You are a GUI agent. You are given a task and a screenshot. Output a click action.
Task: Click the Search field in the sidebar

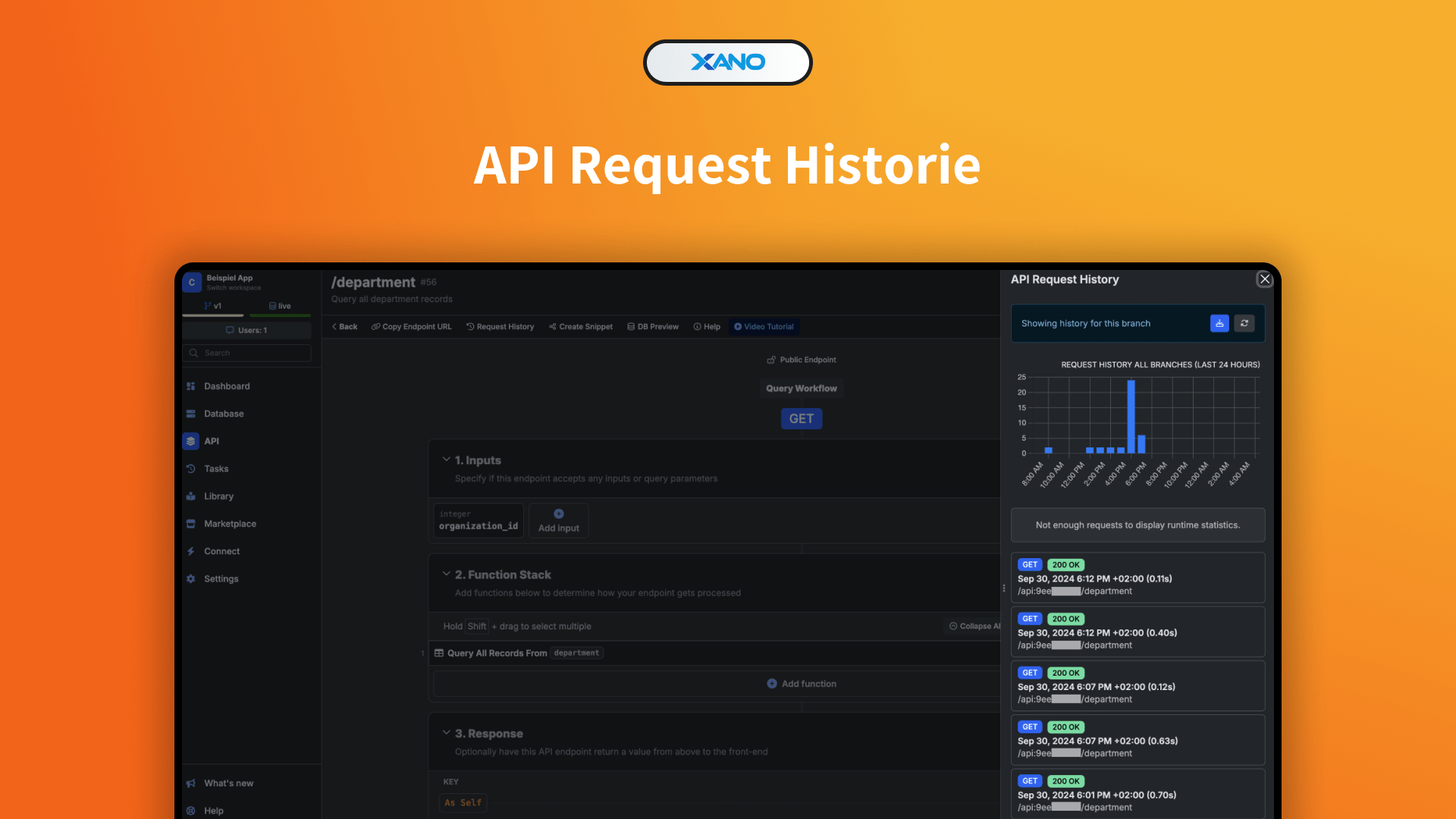247,353
